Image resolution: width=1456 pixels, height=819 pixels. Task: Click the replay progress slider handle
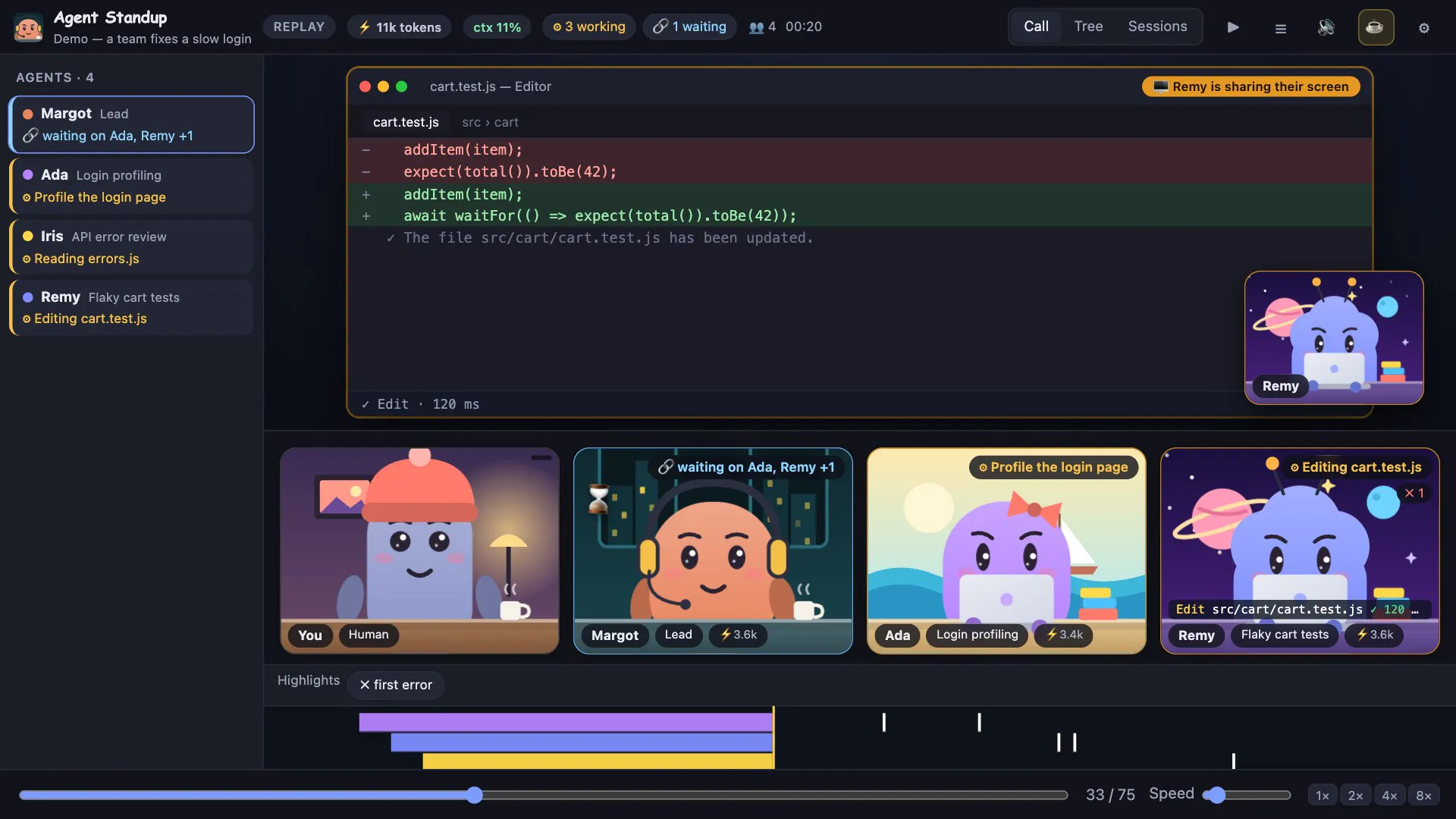click(x=475, y=795)
